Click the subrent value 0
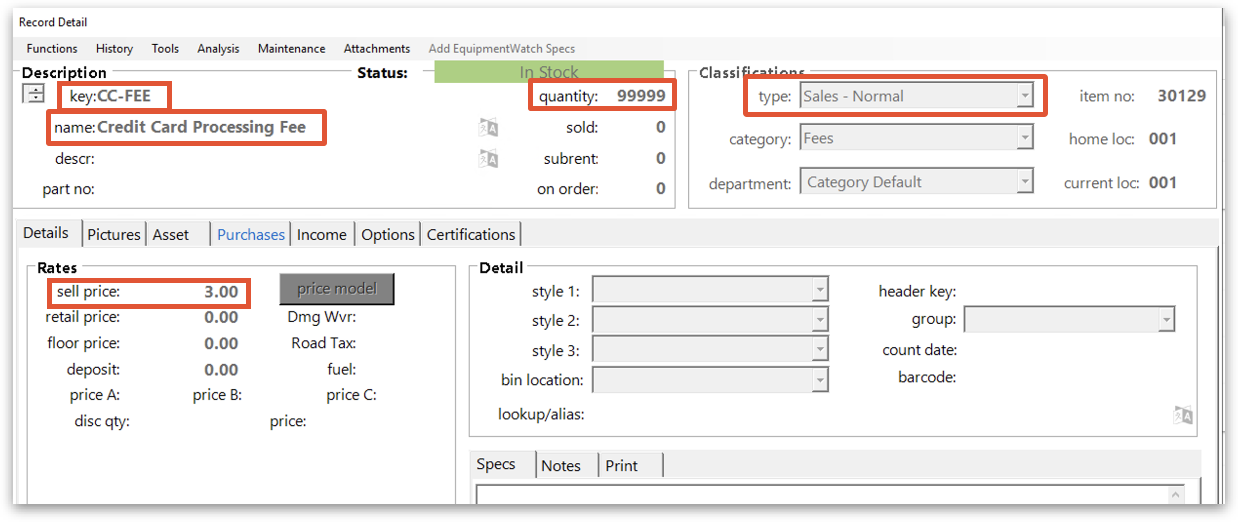Screen dimensions: 1238x522 [661, 158]
